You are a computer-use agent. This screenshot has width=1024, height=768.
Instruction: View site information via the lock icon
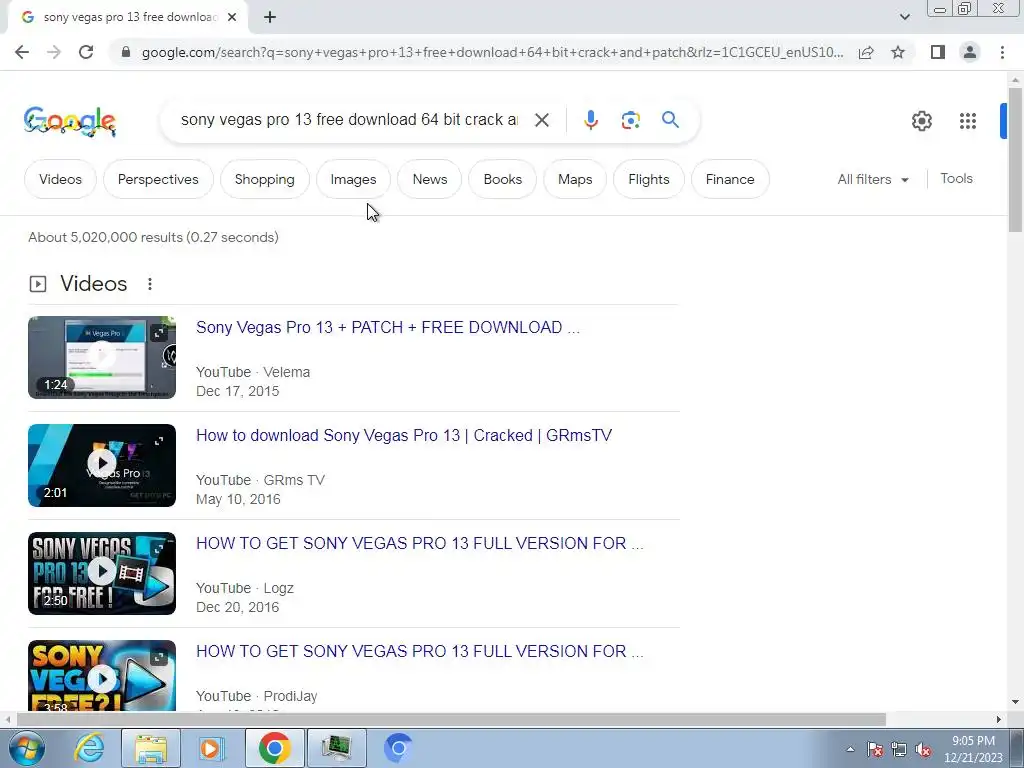(x=126, y=52)
